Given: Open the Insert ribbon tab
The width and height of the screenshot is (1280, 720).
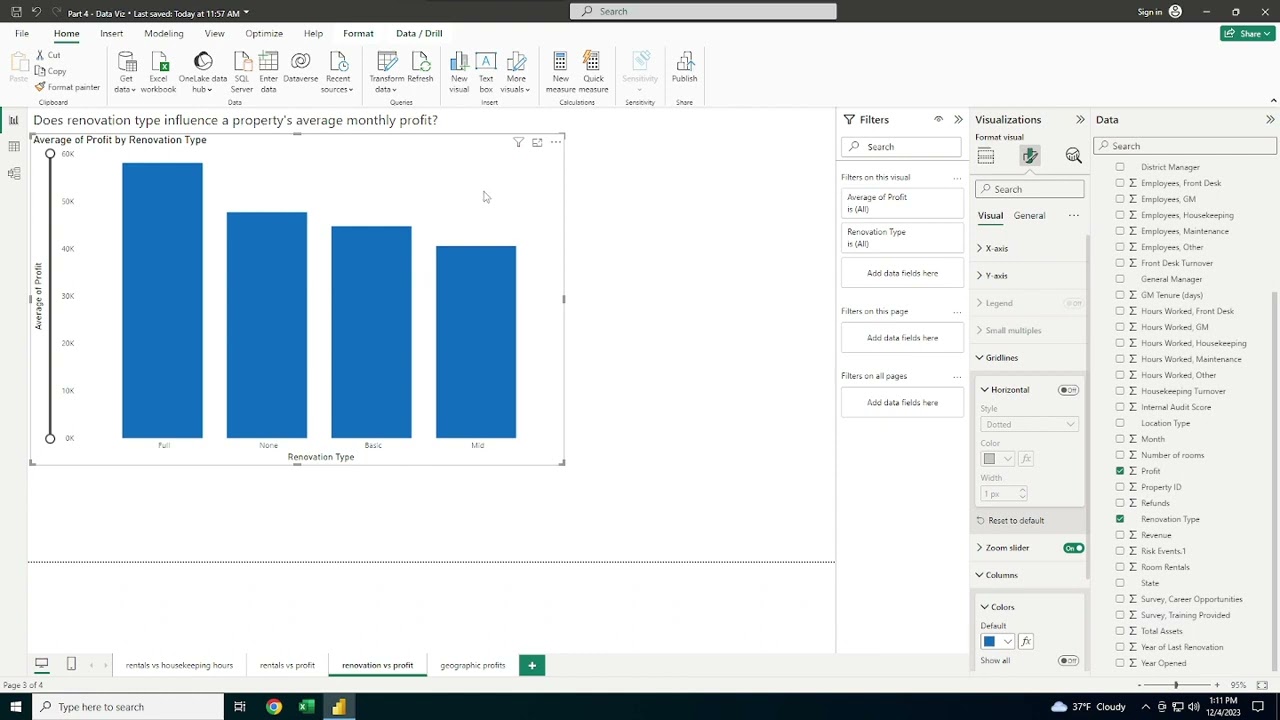Looking at the screenshot, I should tap(111, 33).
